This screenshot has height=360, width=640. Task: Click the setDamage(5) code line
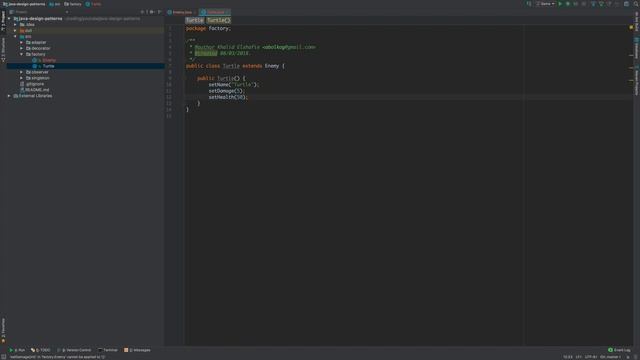pos(227,91)
